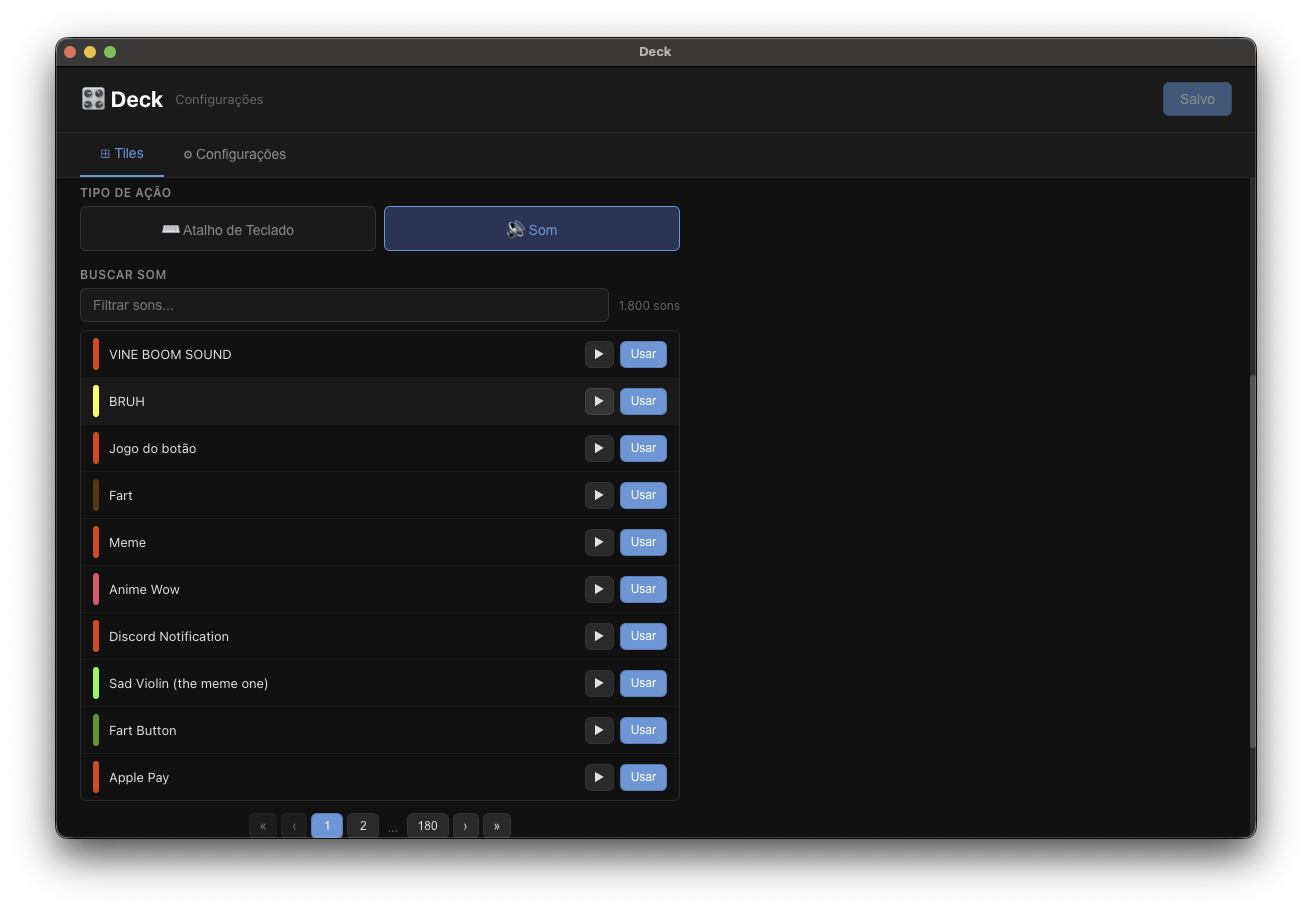Use the Jogo do botão sound
Viewport: 1312px width, 912px height.
[643, 448]
